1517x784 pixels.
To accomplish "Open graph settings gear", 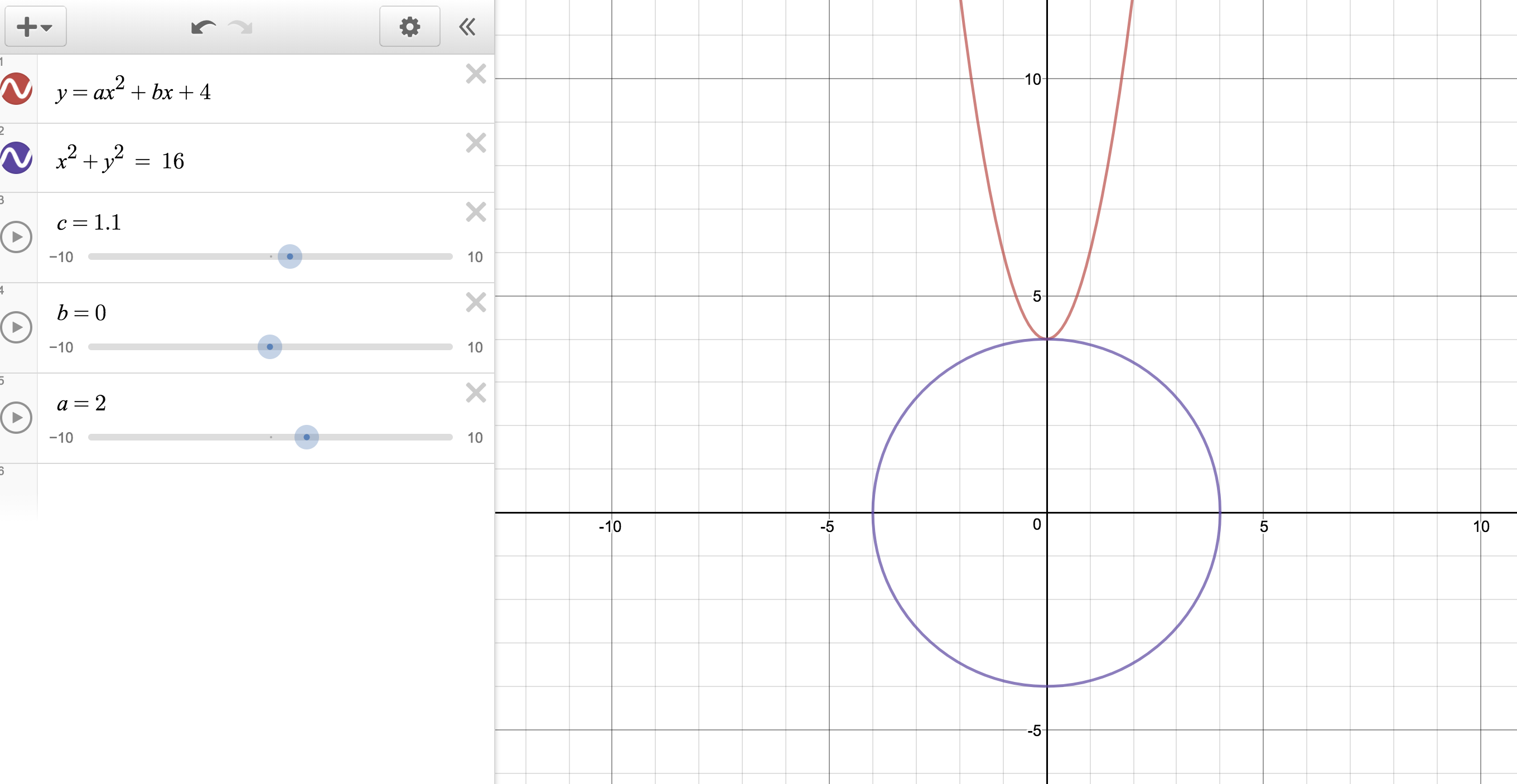I will click(x=409, y=27).
